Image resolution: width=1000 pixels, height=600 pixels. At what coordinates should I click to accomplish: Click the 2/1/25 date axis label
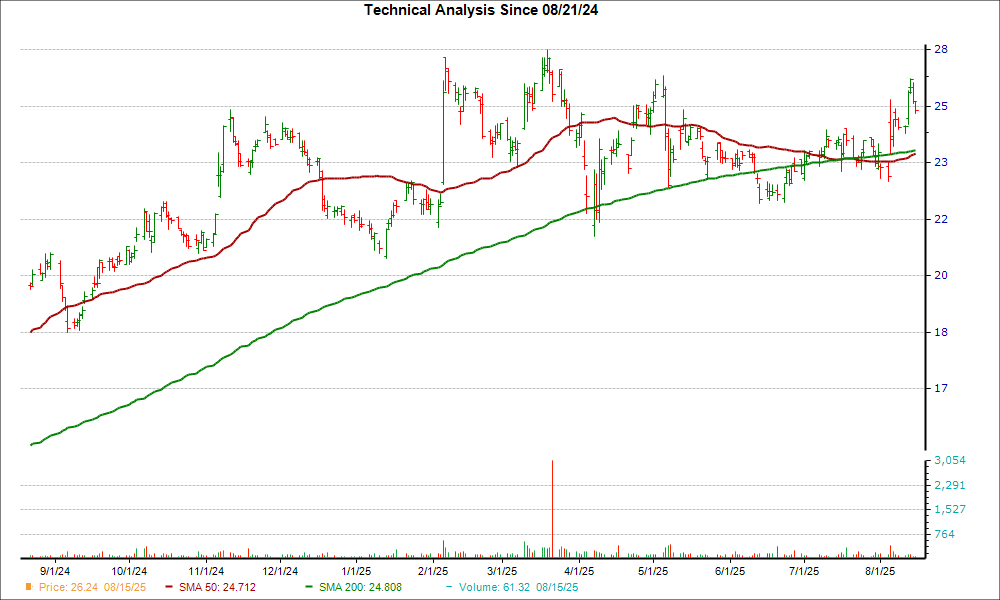pyautogui.click(x=433, y=571)
